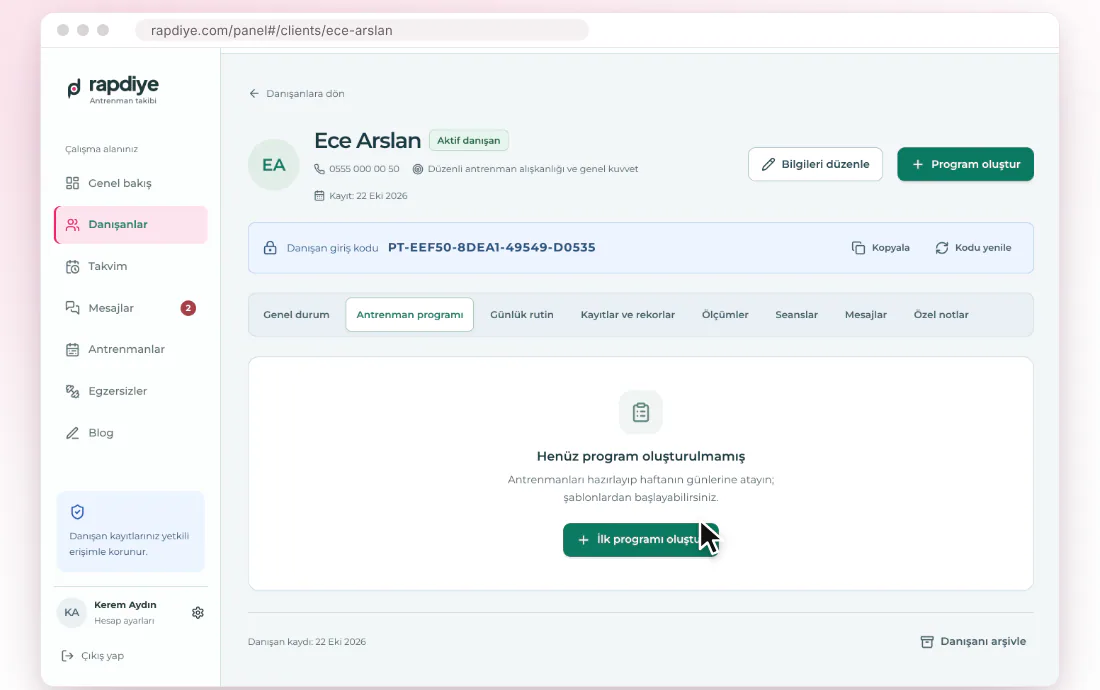This screenshot has height=690, width=1100.
Task: Click the copy icon next to Kopyala
Action: (858, 248)
